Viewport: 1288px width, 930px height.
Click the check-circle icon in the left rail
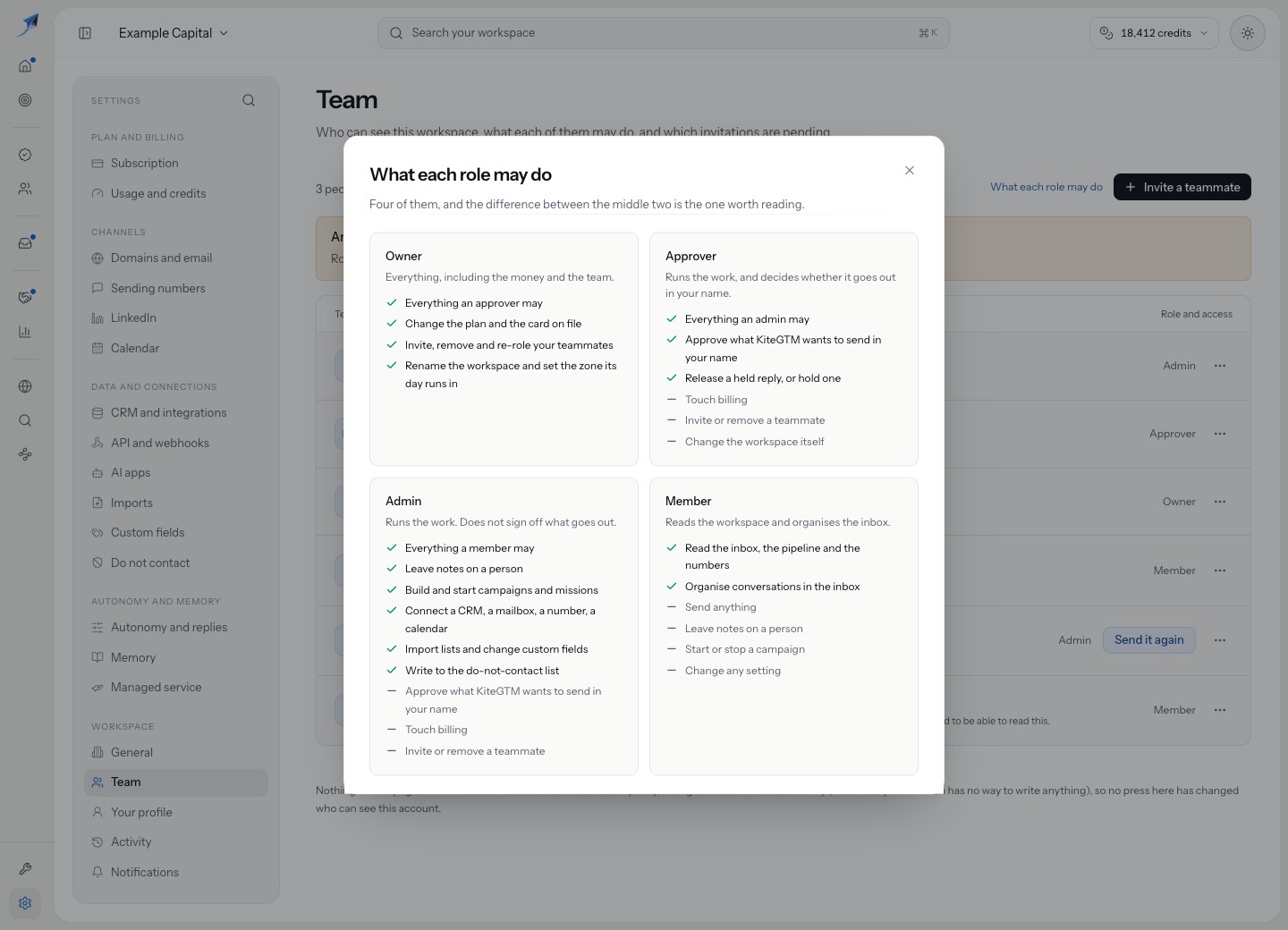[x=25, y=155]
